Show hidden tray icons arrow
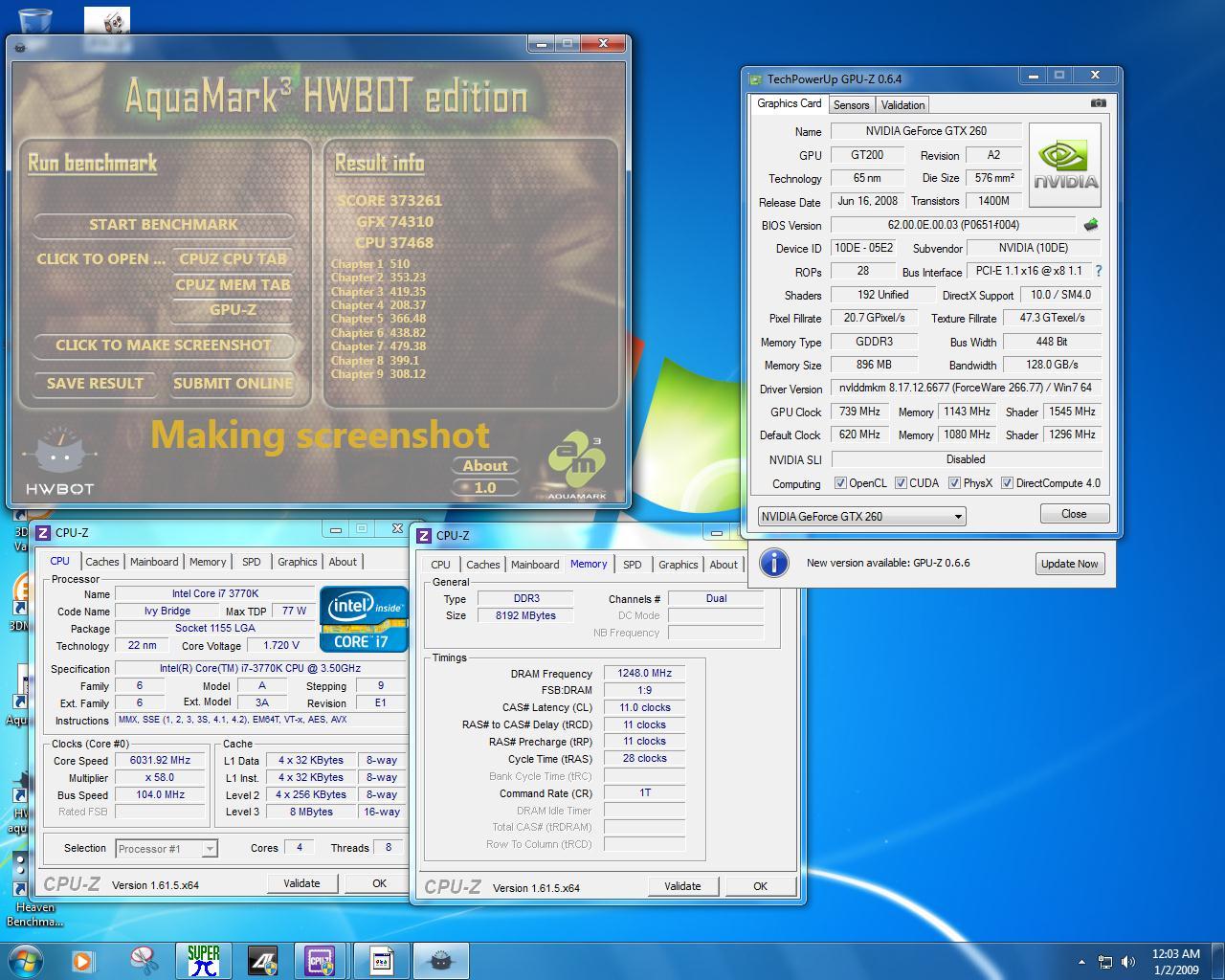This screenshot has width=1225, height=980. [1081, 962]
